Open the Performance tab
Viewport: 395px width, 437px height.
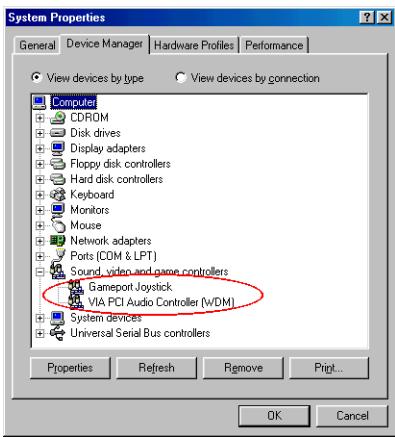coord(274,45)
